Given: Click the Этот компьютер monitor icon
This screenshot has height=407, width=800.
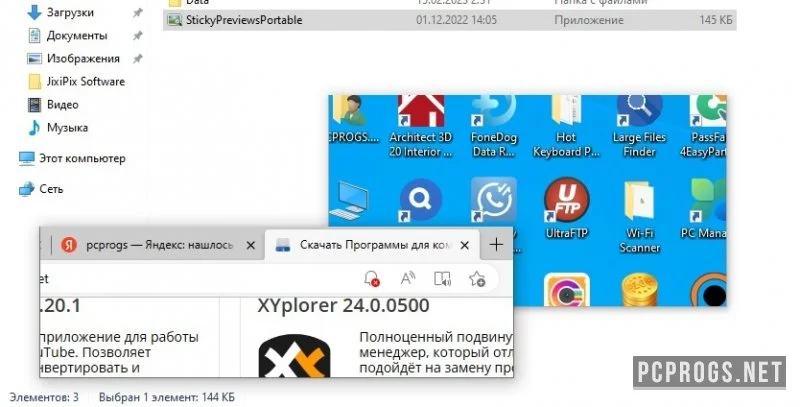Looking at the screenshot, I should coord(27,159).
